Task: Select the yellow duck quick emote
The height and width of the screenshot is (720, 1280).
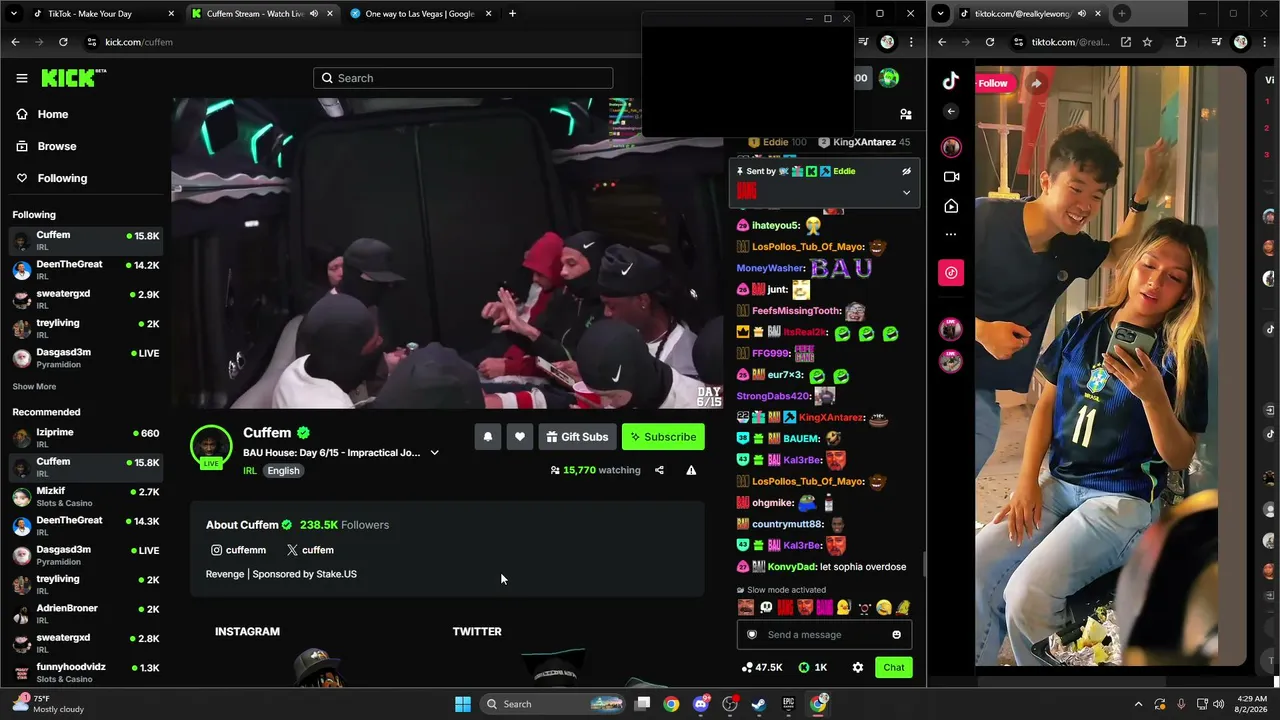Action: tap(844, 607)
